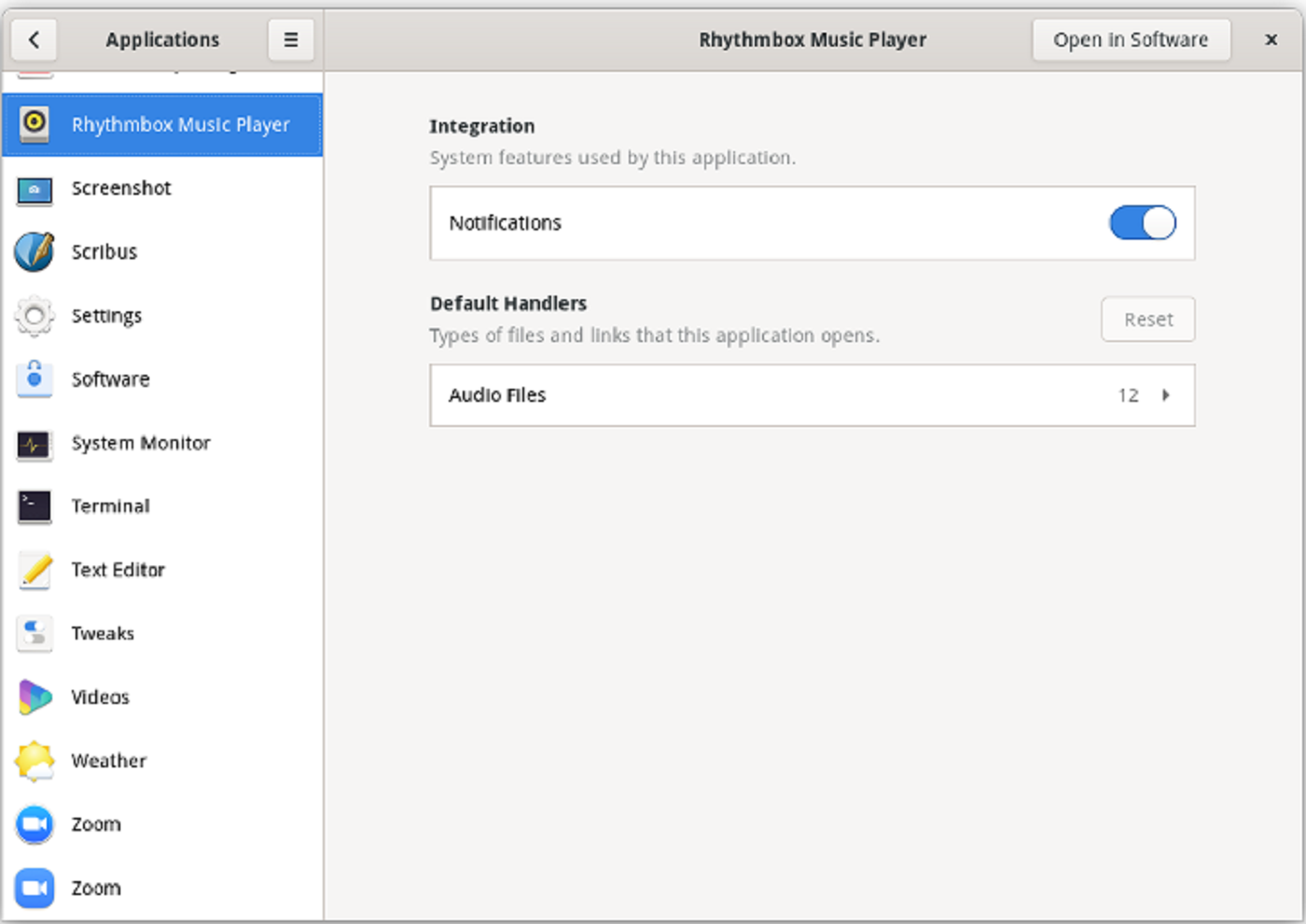Click the Text Editor pencil icon
Viewport: 1306px width, 924px height.
tap(34, 570)
